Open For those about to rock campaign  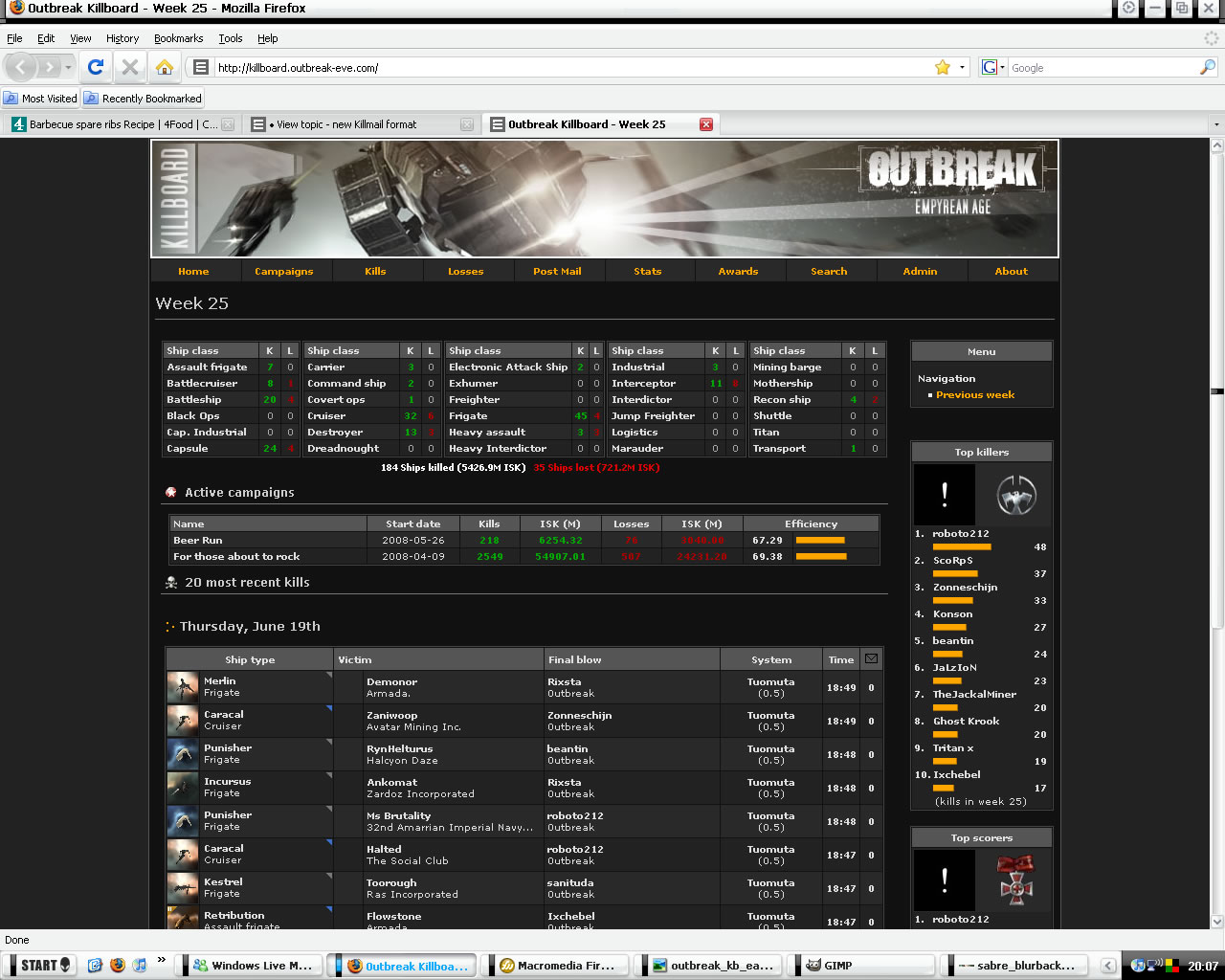point(236,556)
